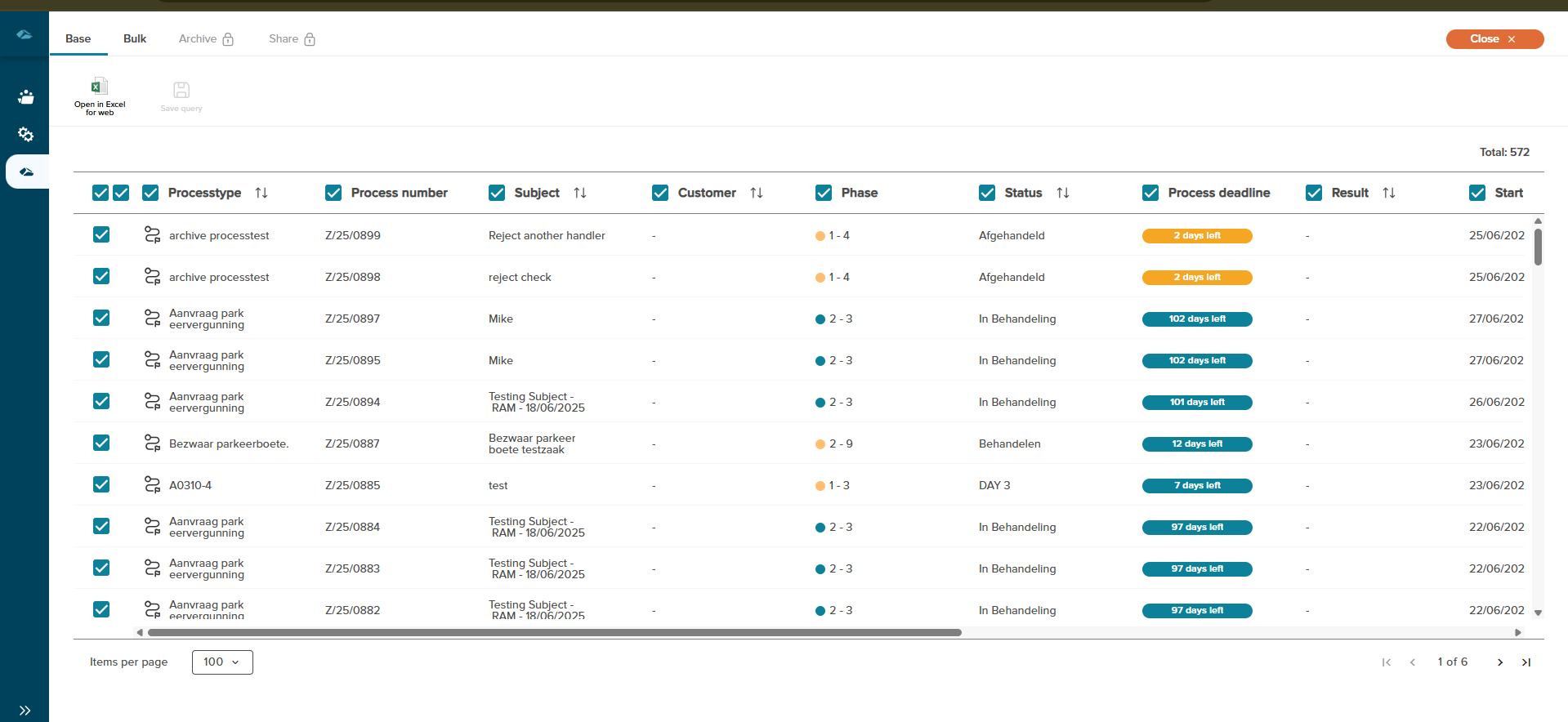
Task: Toggle the Customer column checkbox
Action: (x=660, y=193)
